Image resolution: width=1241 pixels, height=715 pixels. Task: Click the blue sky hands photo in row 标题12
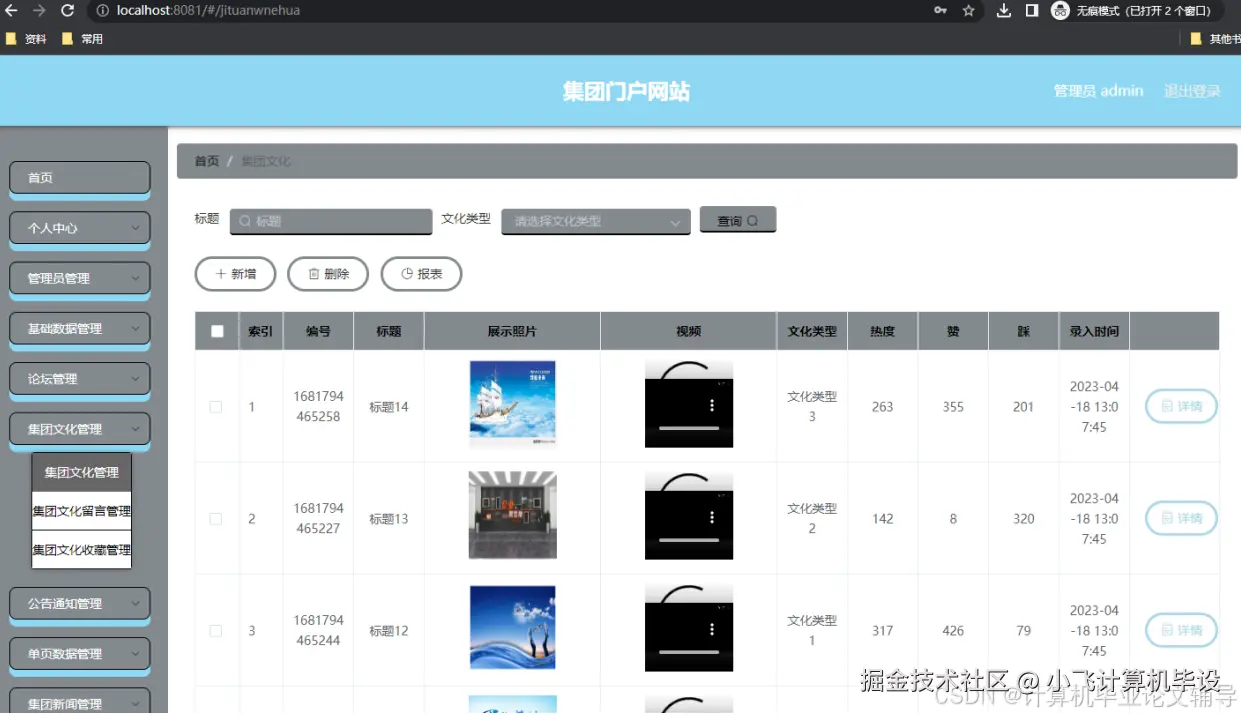pyautogui.click(x=513, y=628)
